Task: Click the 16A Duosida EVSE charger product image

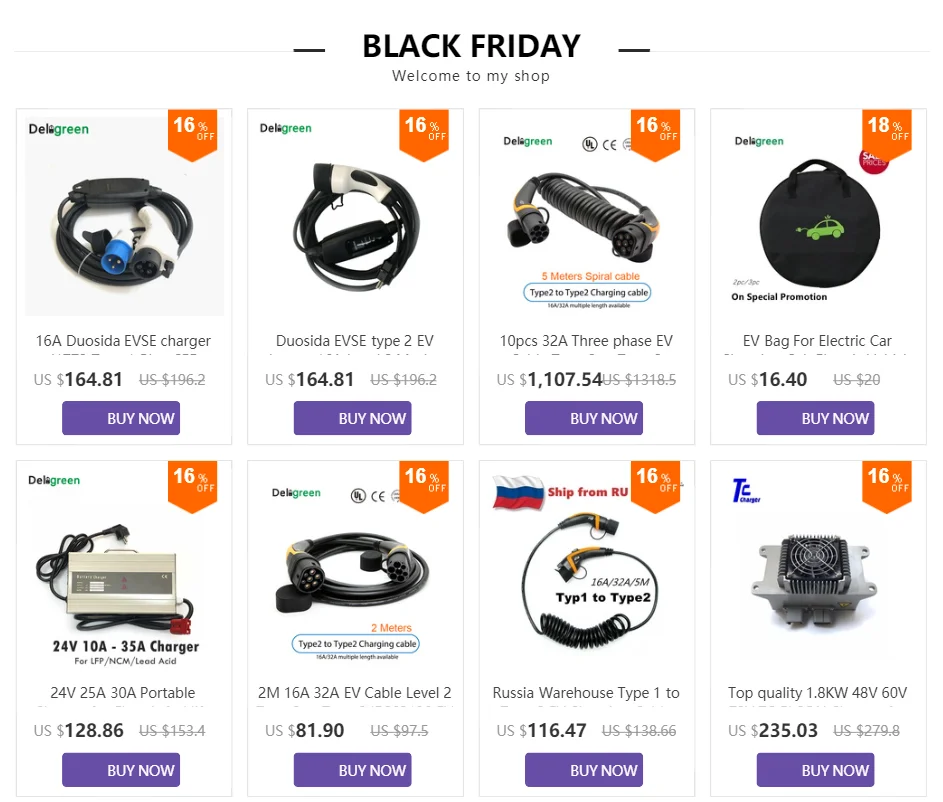Action: (x=124, y=216)
